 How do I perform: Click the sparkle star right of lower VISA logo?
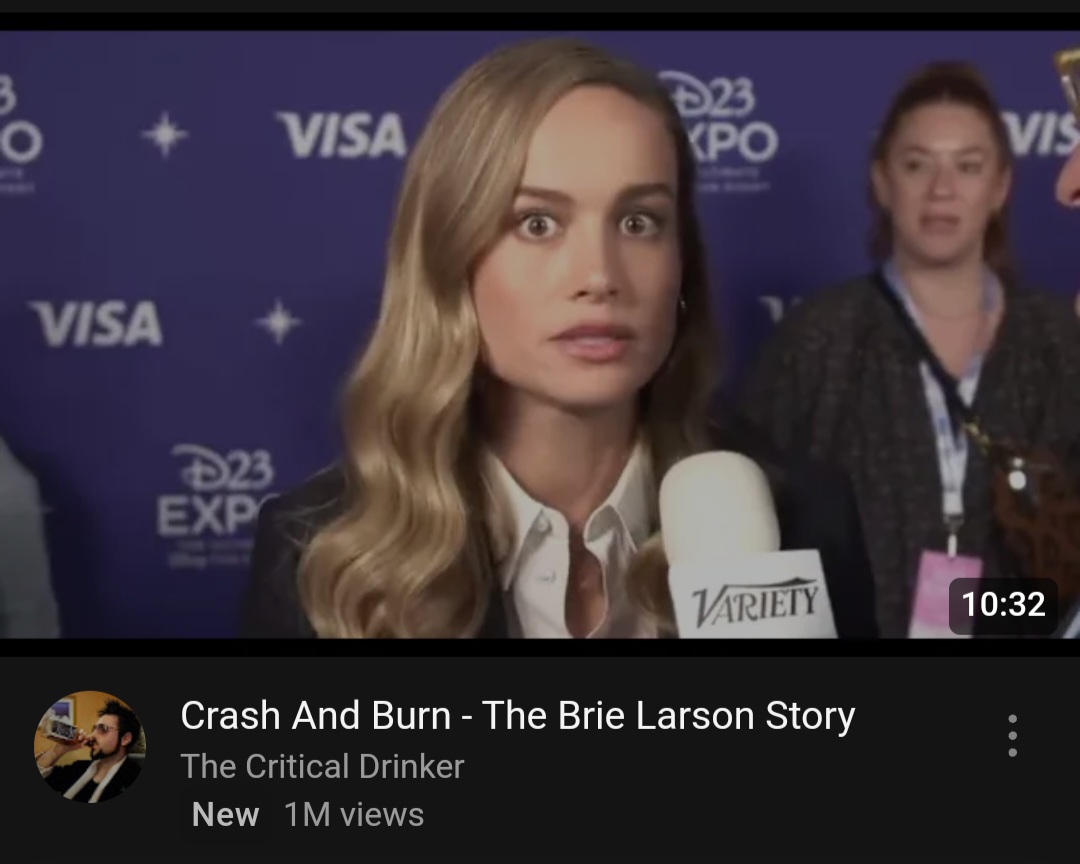point(278,322)
